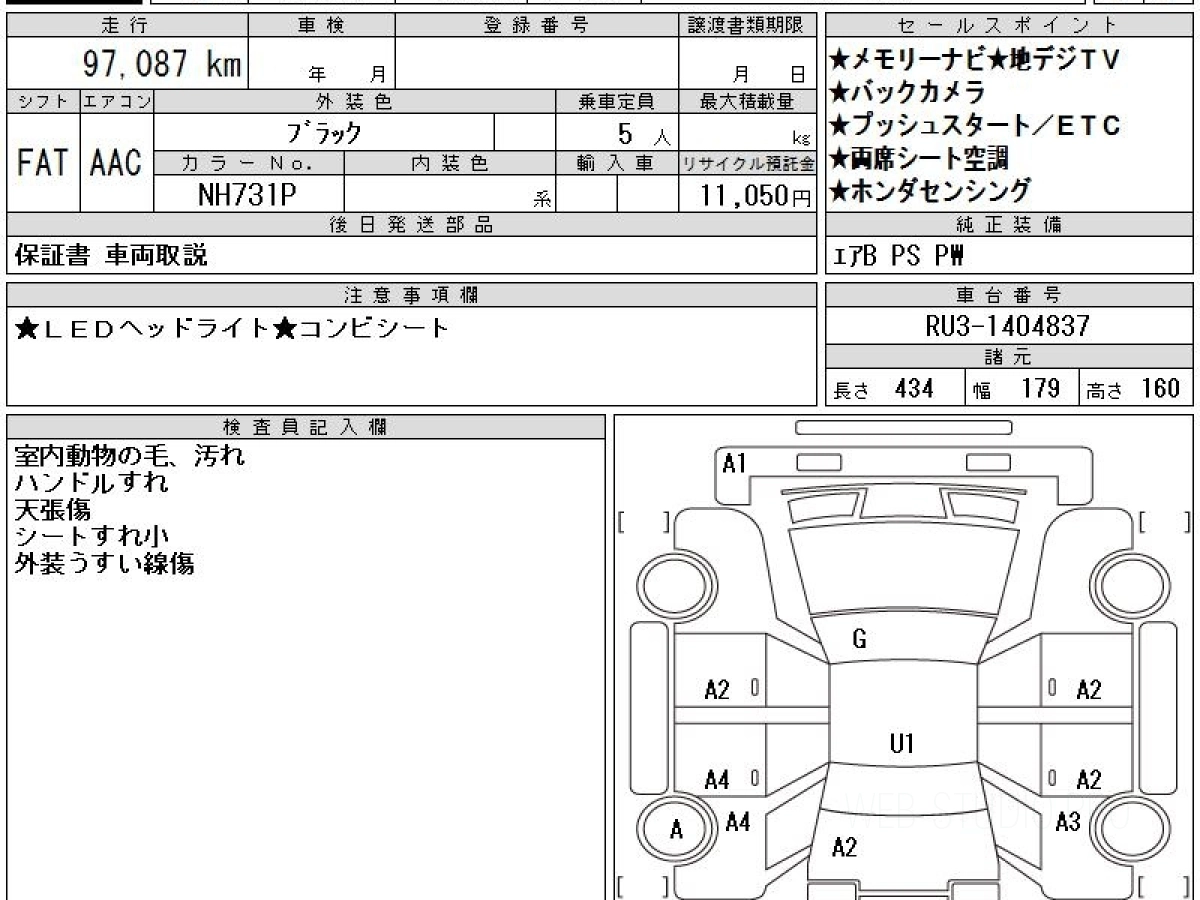
Task: Click the 譲渡書類期限 header
Action: pyautogui.click(x=747, y=26)
